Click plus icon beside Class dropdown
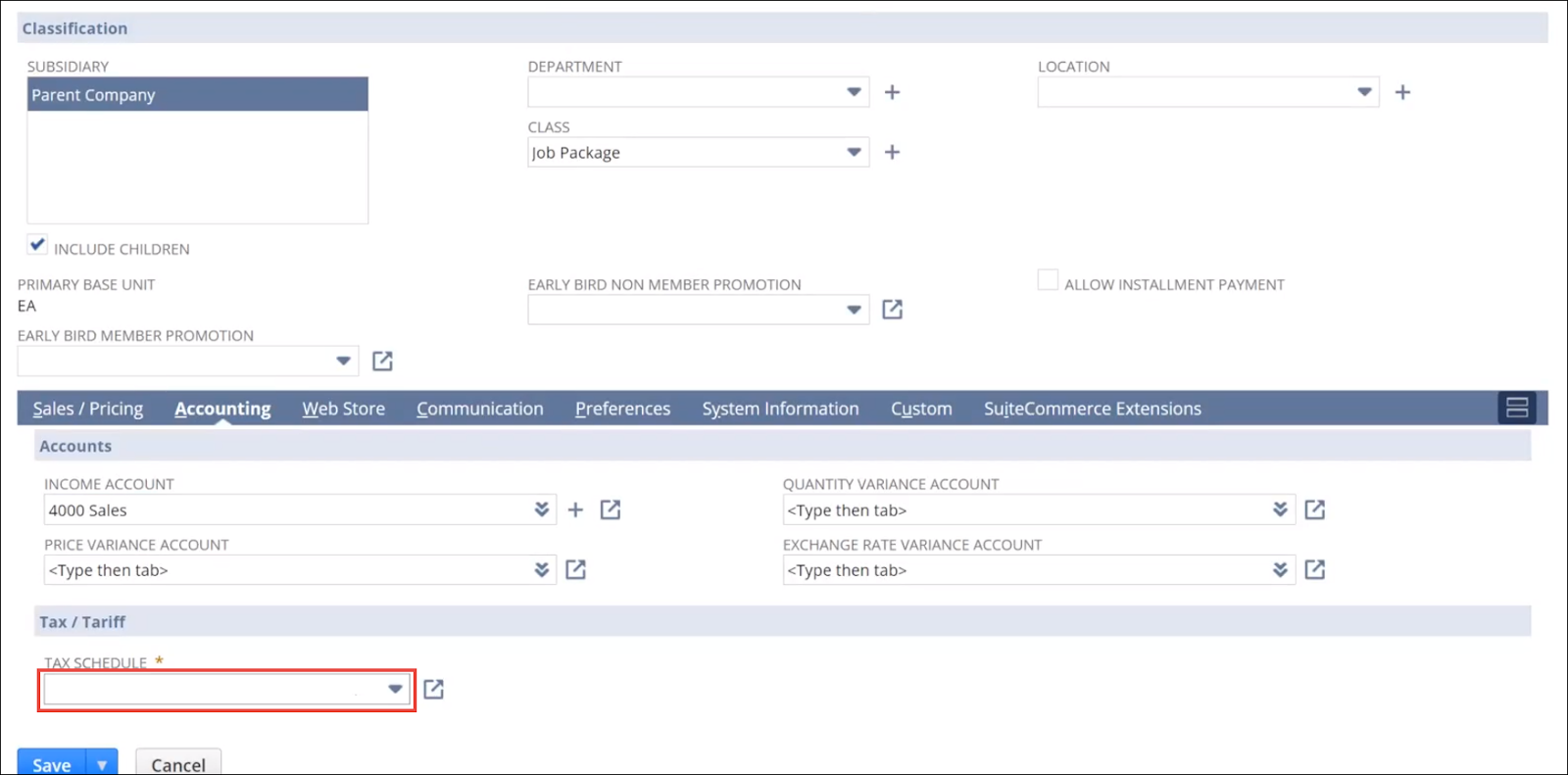This screenshot has height=775, width=1568. [x=892, y=152]
